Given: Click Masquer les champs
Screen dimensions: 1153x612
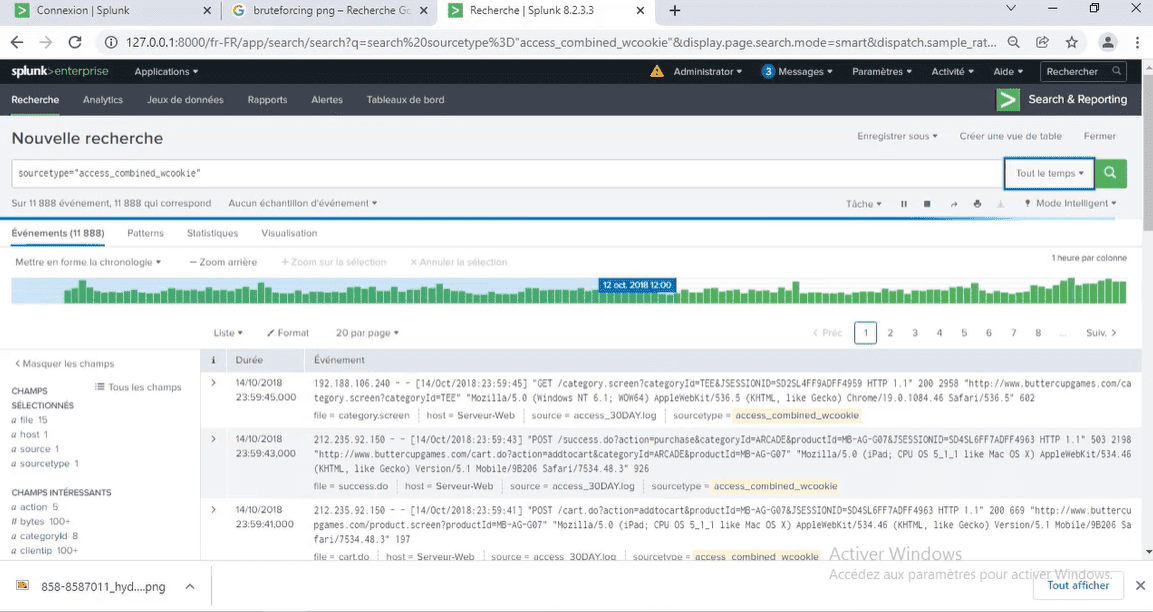Looking at the screenshot, I should pos(65,363).
